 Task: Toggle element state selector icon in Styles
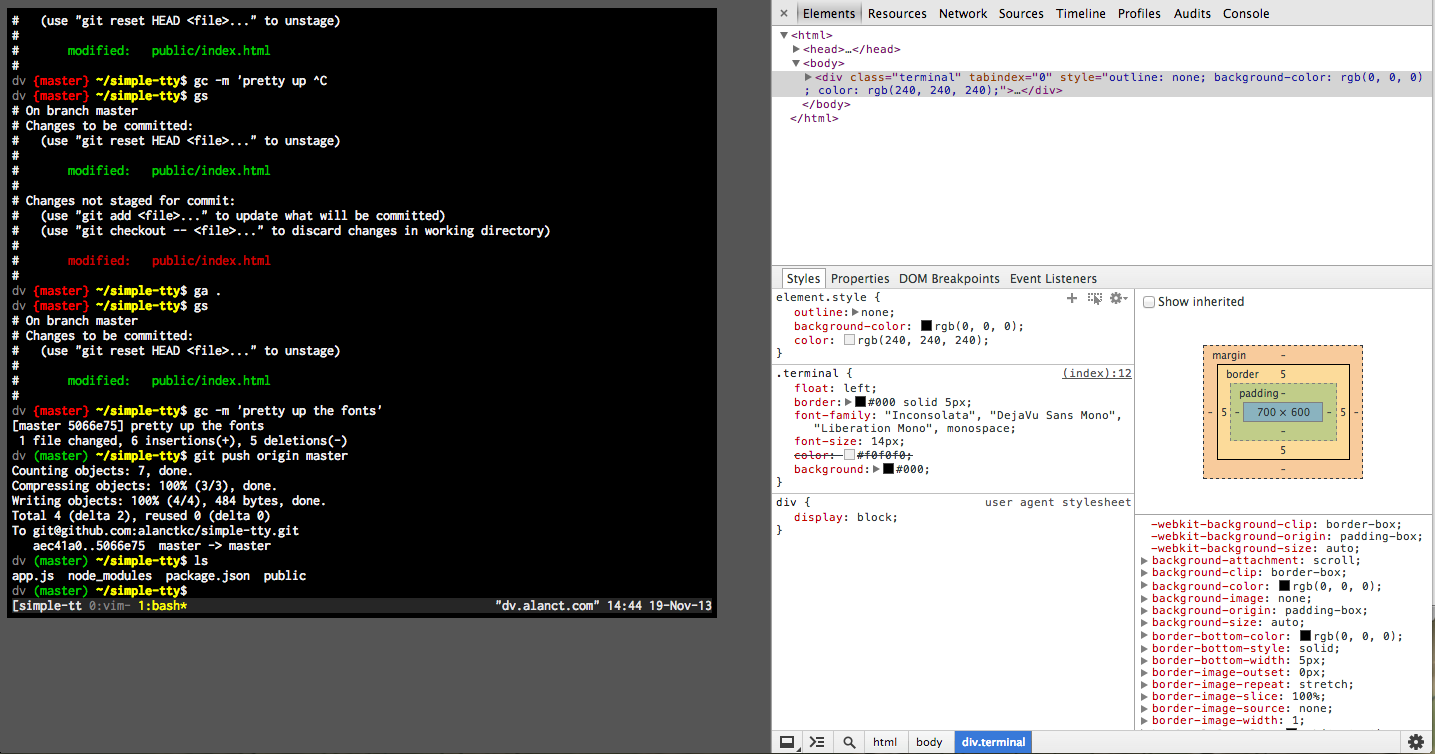coord(1095,298)
